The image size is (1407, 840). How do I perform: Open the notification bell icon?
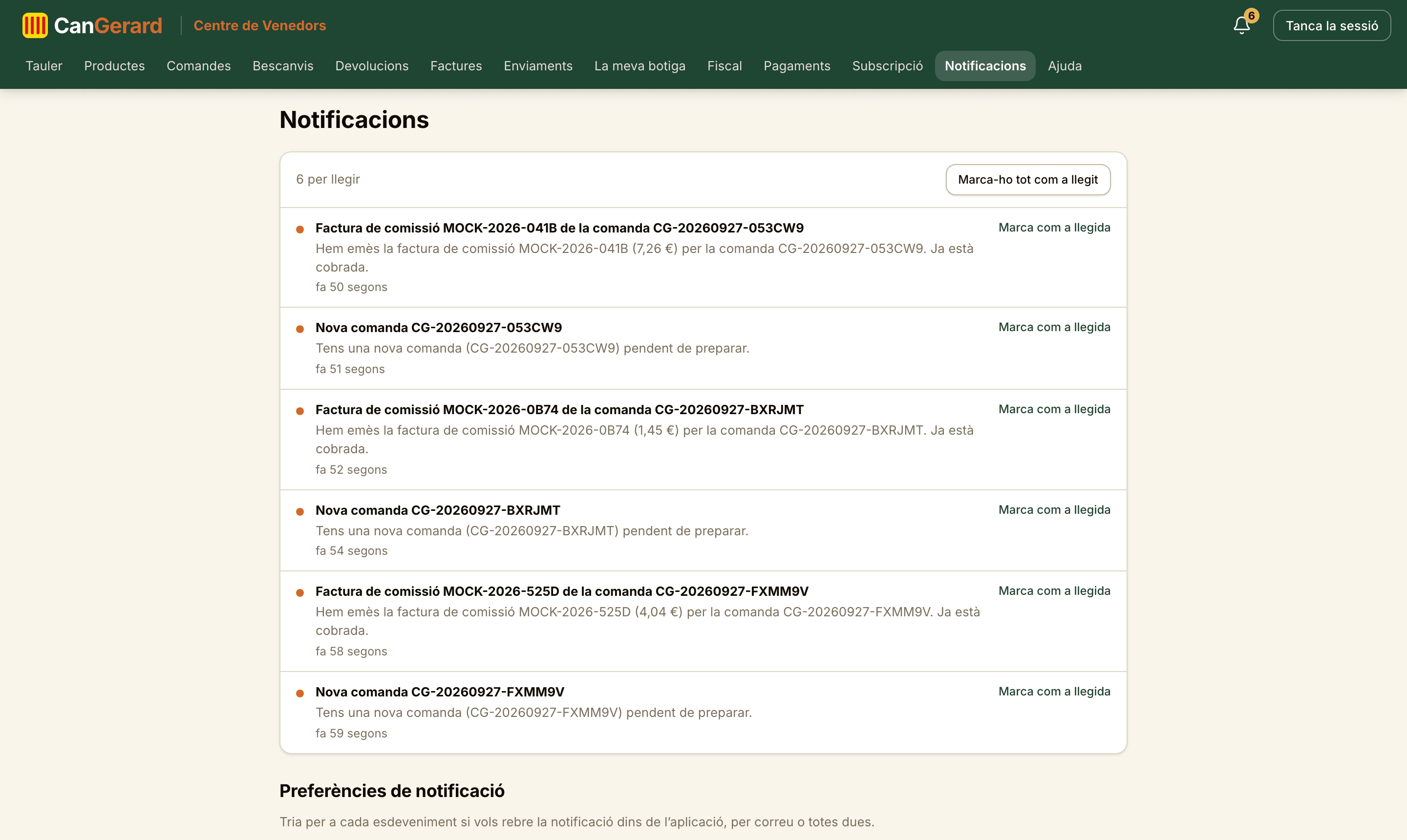click(x=1241, y=25)
